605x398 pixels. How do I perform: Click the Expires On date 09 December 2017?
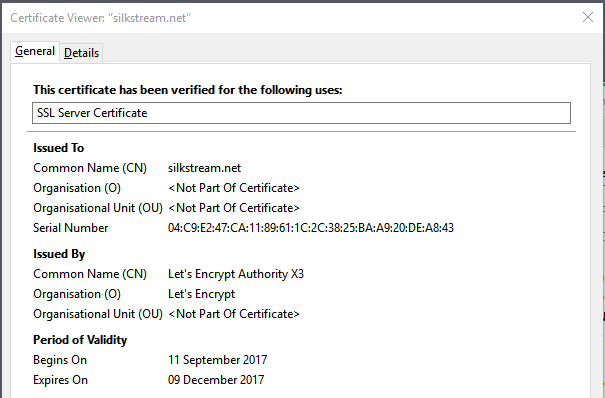click(216, 380)
